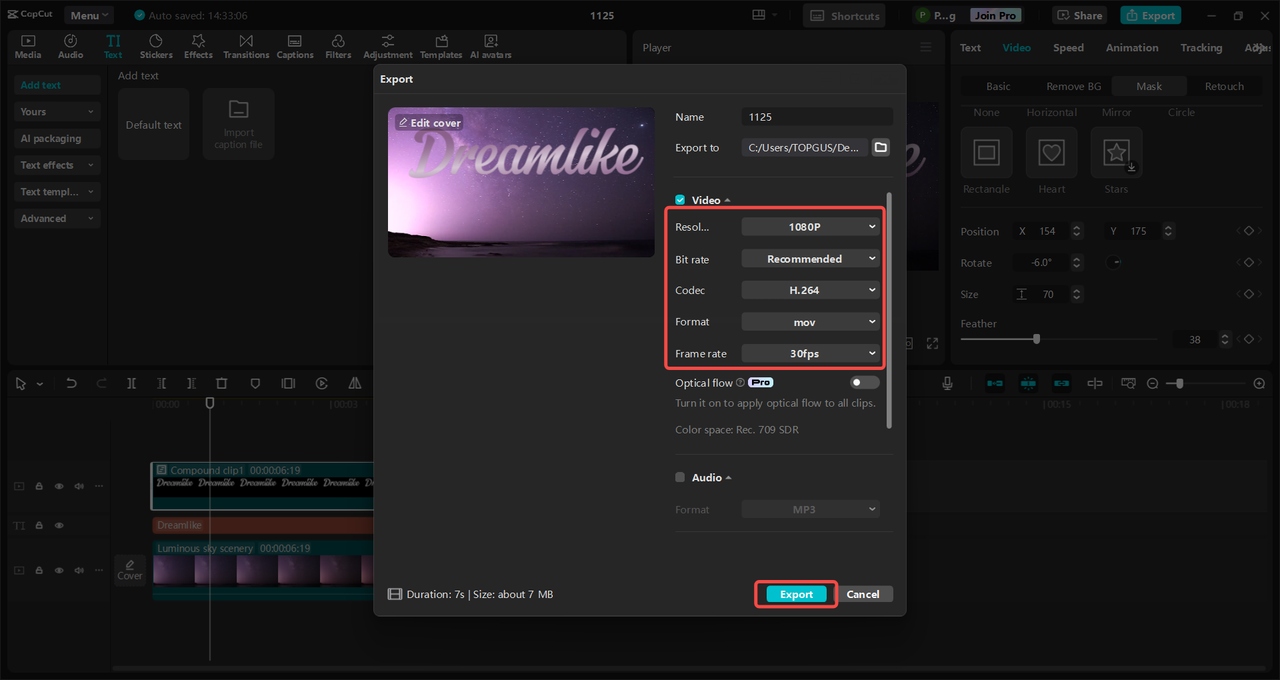1280x680 pixels.
Task: Adjust the Feather slider handle
Action: (1036, 339)
